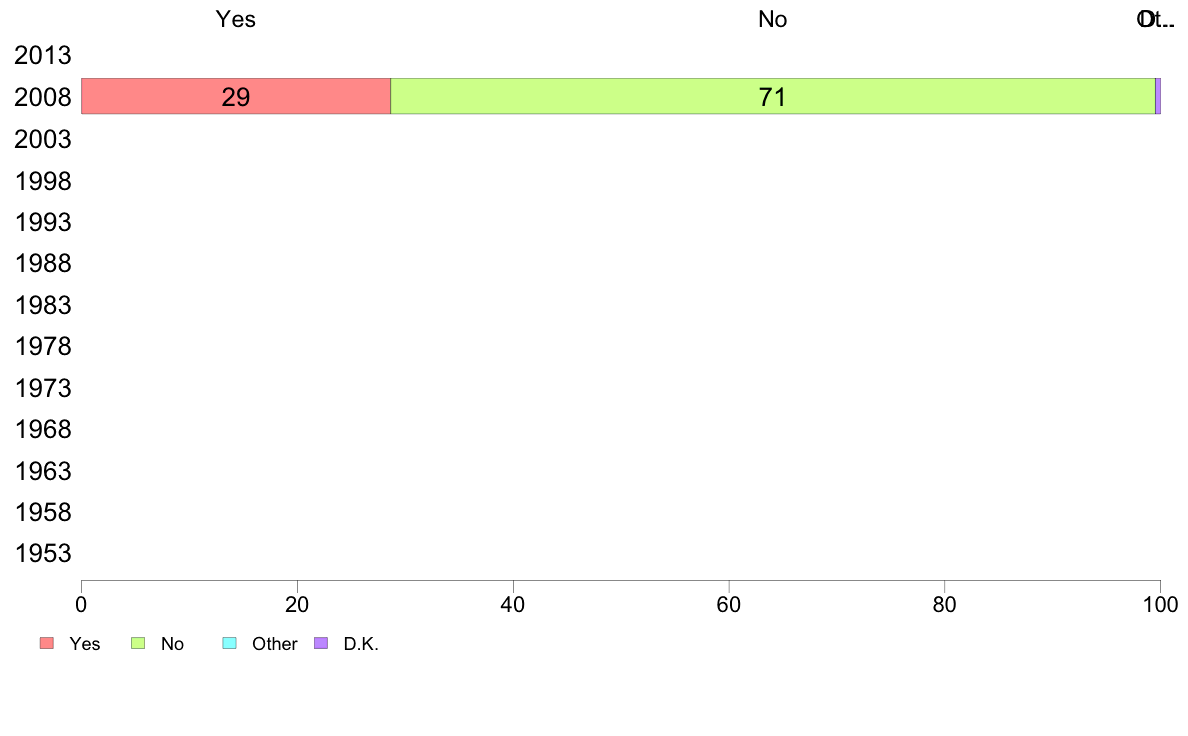Screen dimensions: 1188x736
Task: Click the No column header
Action: tap(773, 19)
